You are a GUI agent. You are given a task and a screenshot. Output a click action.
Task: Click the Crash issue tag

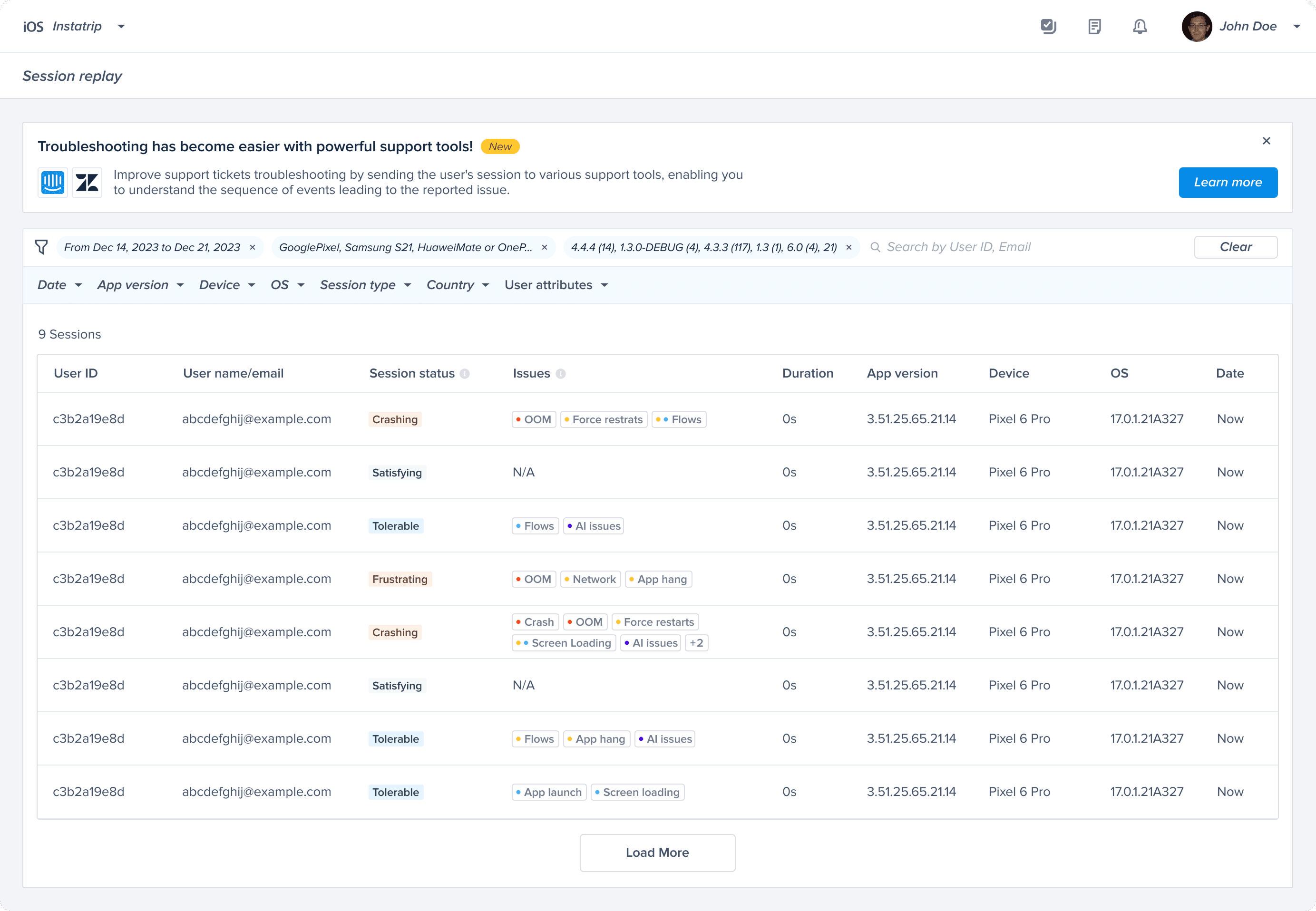[x=535, y=622]
